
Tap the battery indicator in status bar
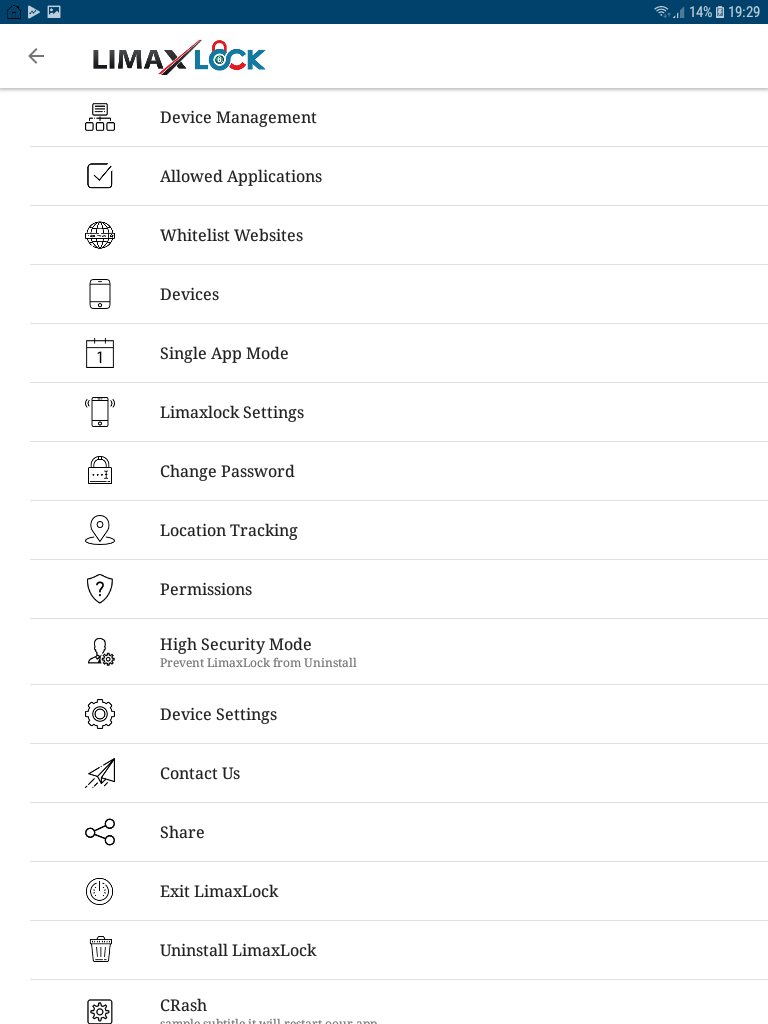[x=720, y=12]
